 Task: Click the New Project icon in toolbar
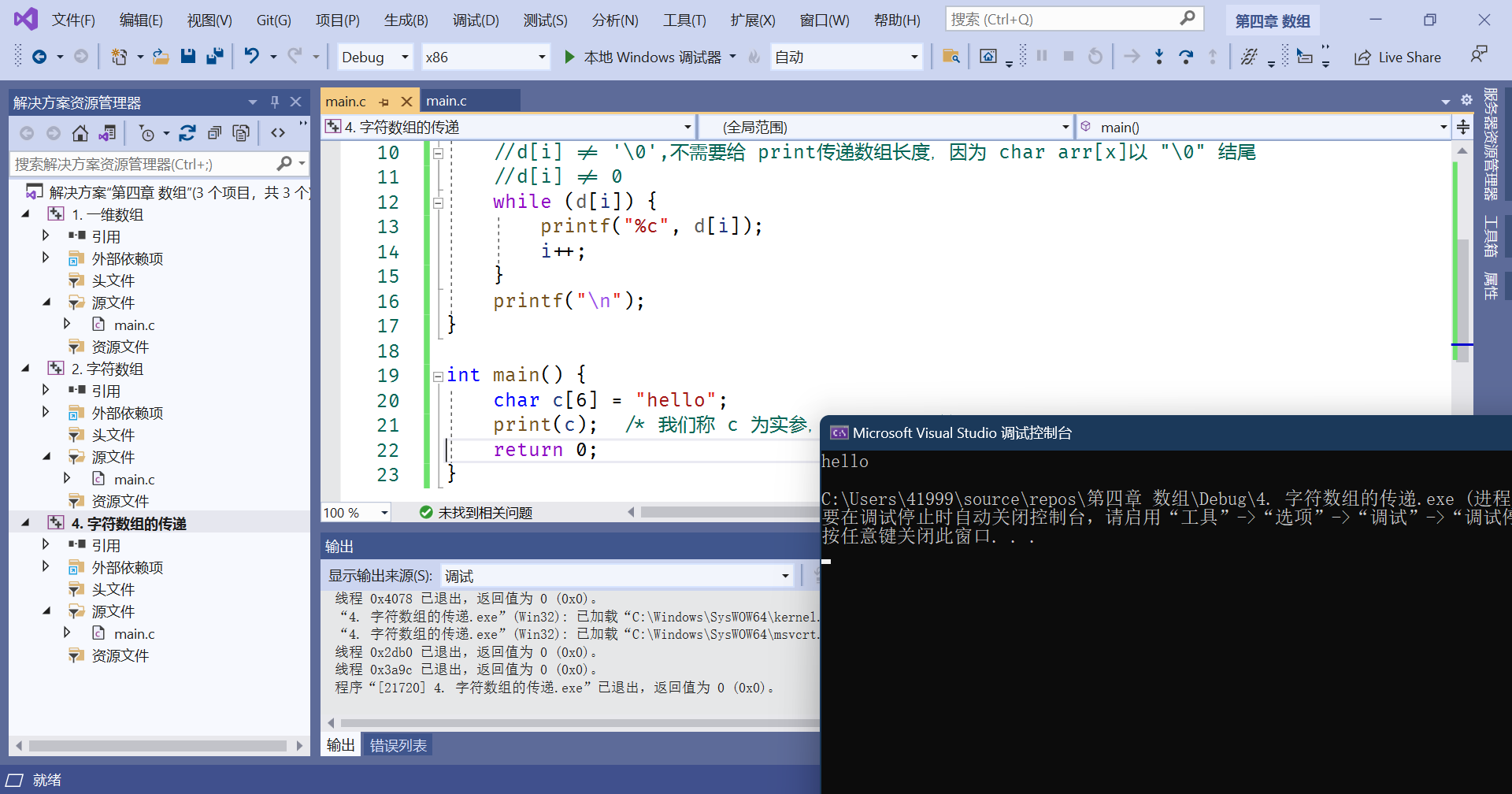point(119,57)
